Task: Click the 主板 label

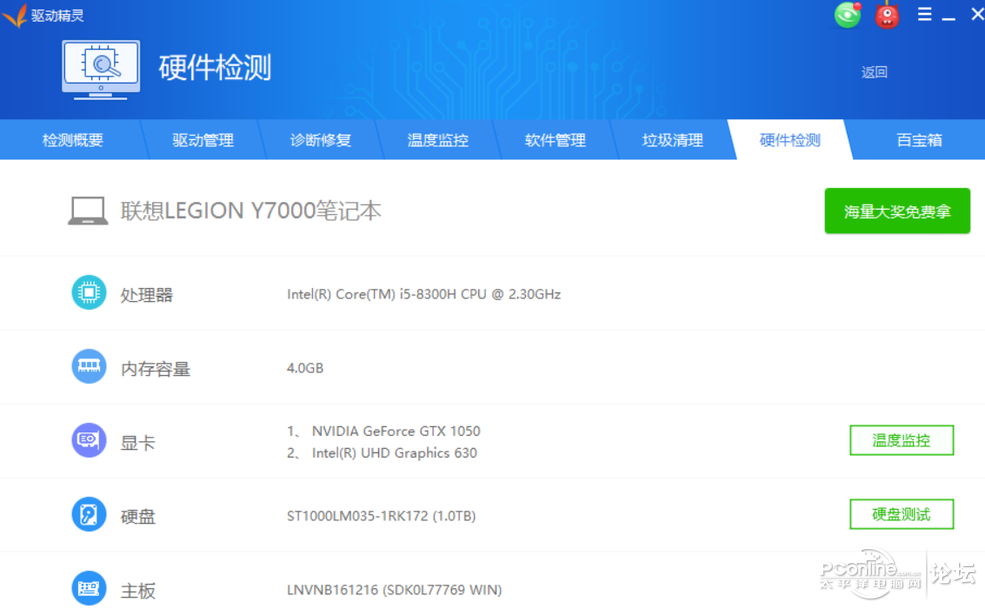Action: pos(138,590)
